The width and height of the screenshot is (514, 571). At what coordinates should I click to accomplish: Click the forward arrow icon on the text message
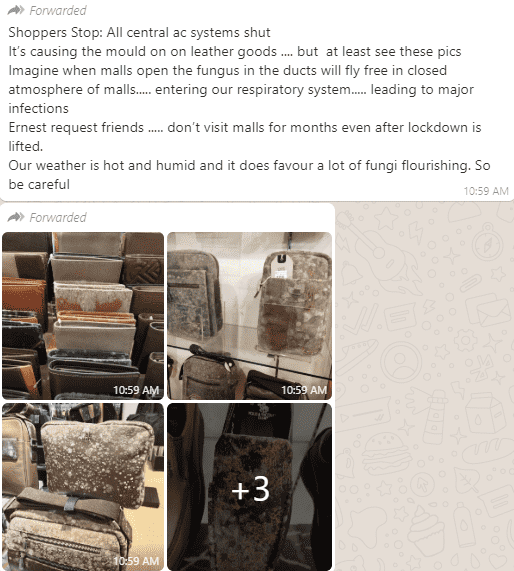click(x=16, y=10)
